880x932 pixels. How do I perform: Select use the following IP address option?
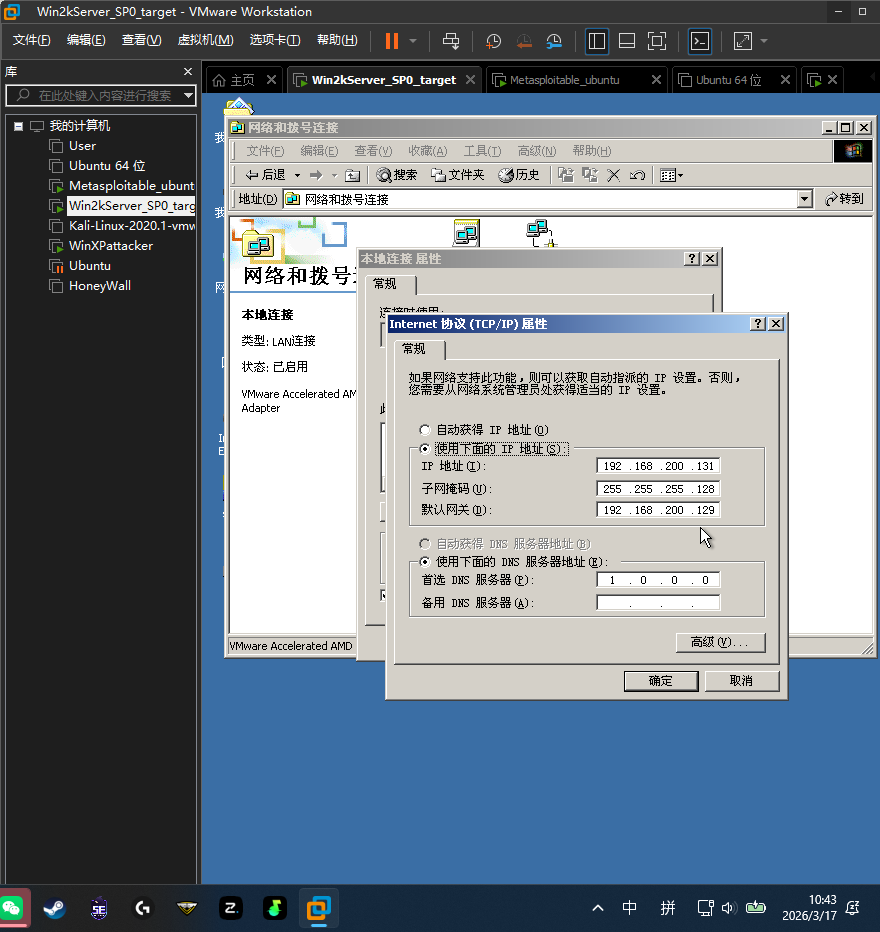point(424,449)
